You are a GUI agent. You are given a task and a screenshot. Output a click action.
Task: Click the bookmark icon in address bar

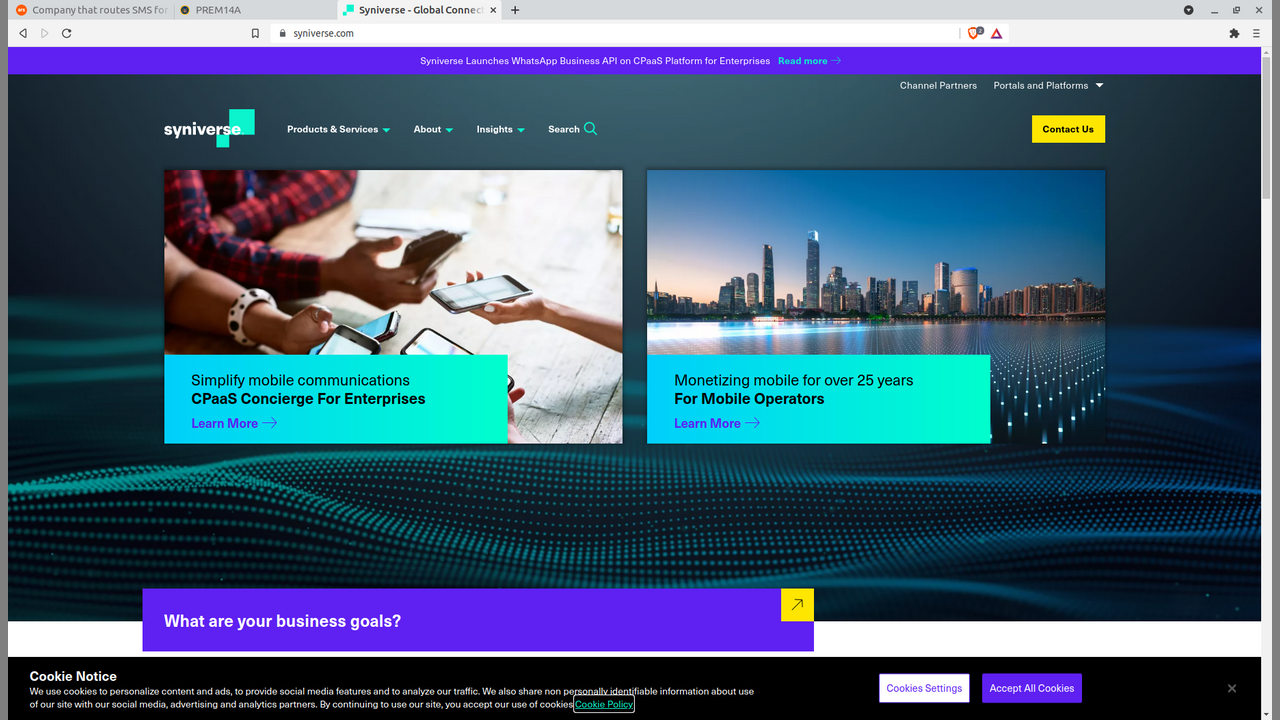click(255, 33)
